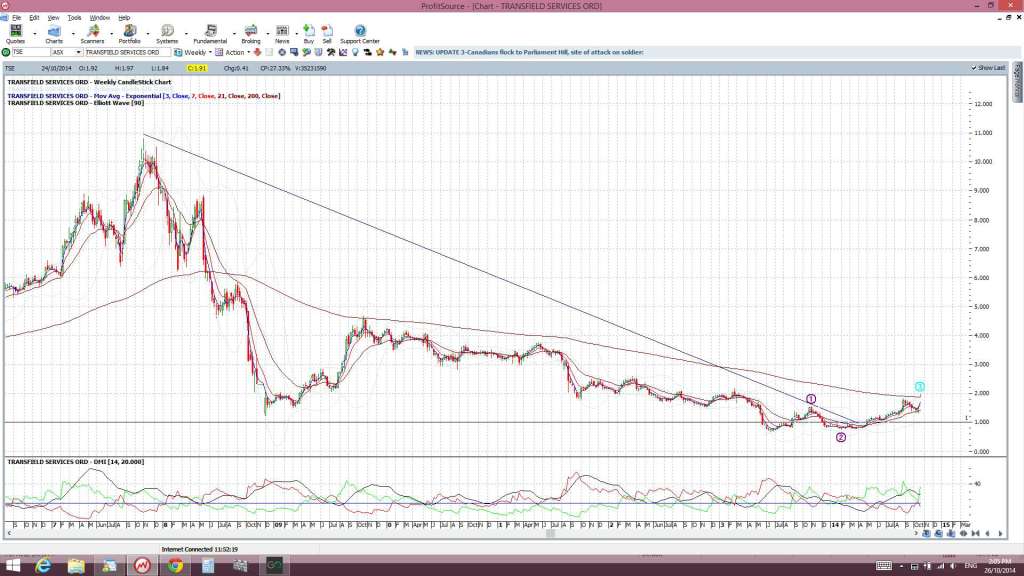The width and height of the screenshot is (1024, 576).
Task: Click the Sell order icon
Action: pyautogui.click(x=327, y=31)
